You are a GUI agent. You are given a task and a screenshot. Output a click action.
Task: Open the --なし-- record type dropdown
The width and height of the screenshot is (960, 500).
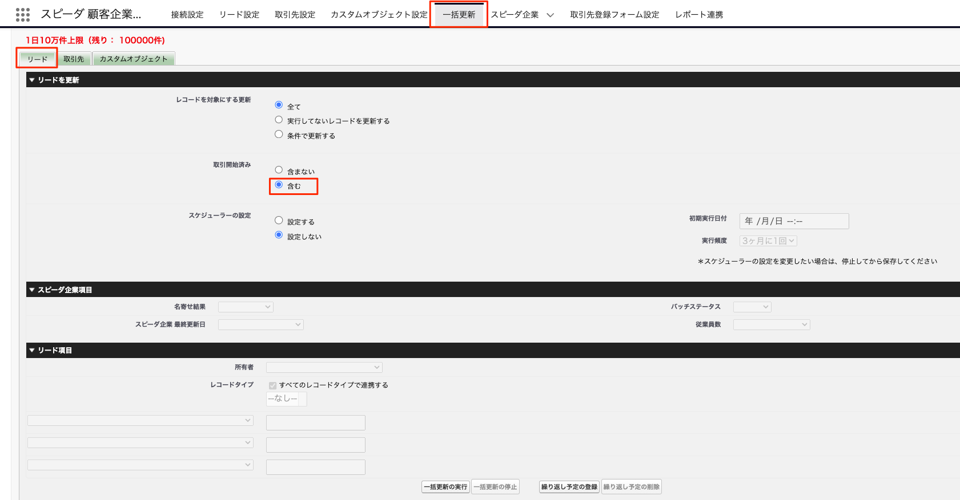point(286,399)
